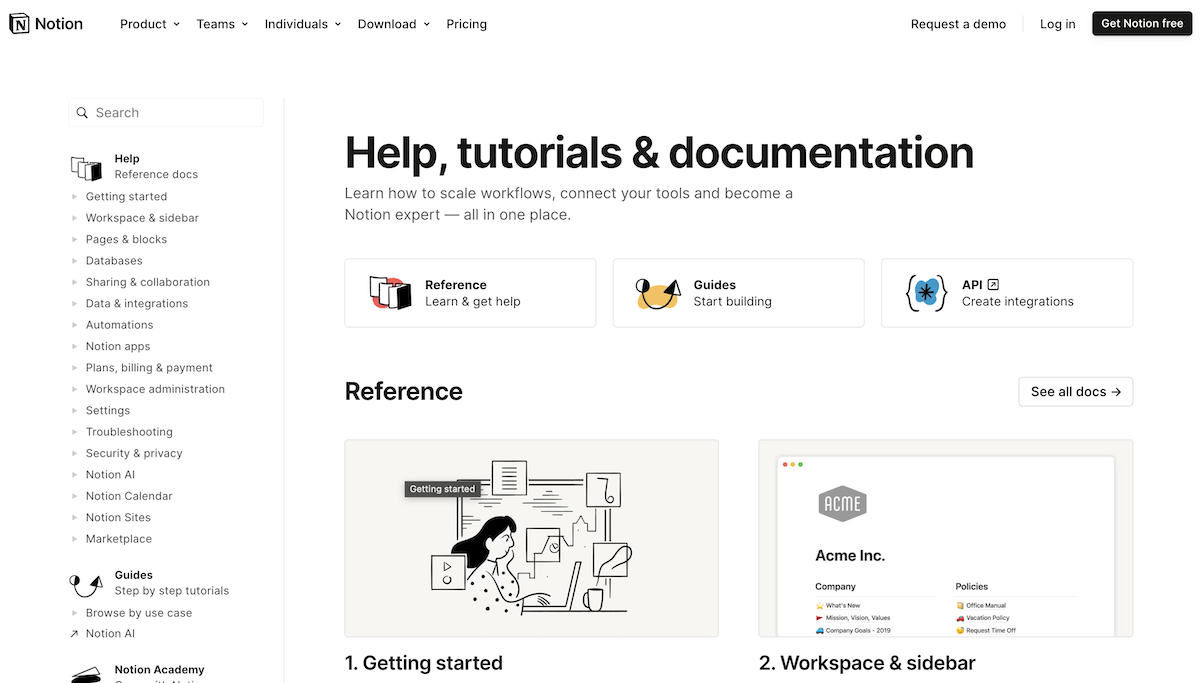Image resolution: width=1200 pixels, height=683 pixels.
Task: Open the Workspace & sidebar thumbnail
Action: point(945,538)
